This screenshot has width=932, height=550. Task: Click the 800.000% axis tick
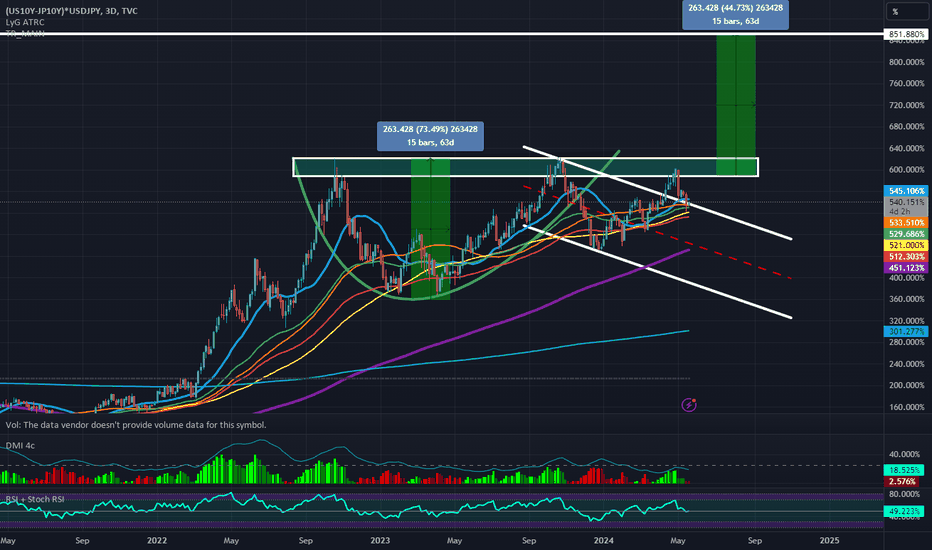tap(906, 62)
